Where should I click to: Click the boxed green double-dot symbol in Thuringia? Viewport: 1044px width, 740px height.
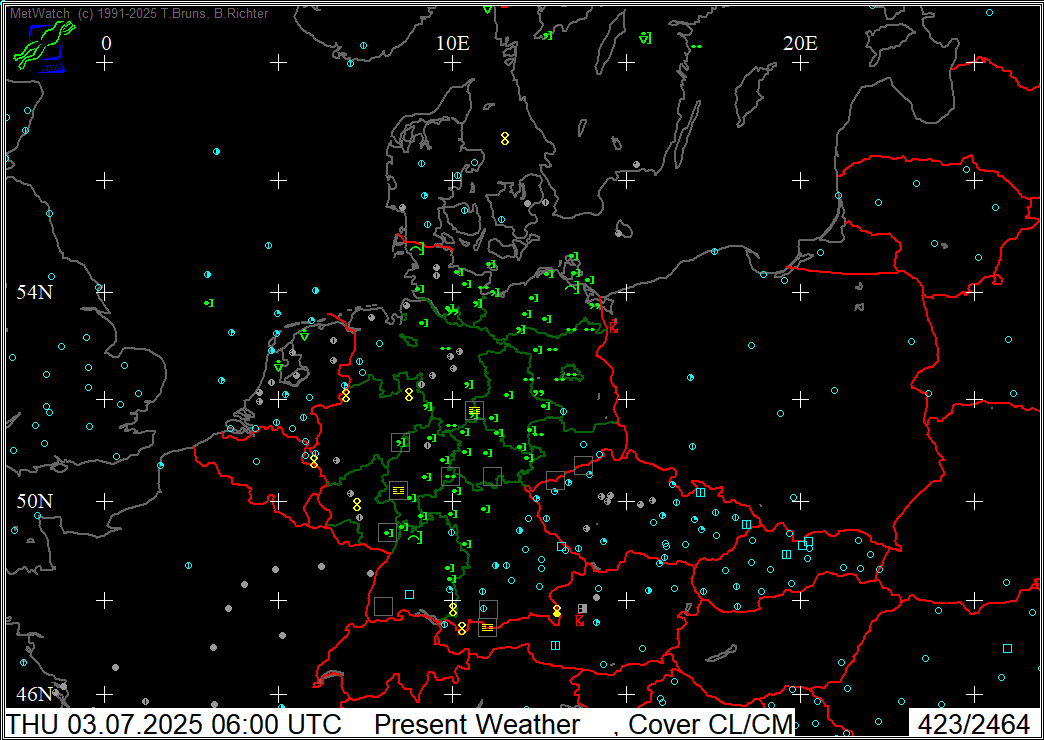(x=450, y=476)
